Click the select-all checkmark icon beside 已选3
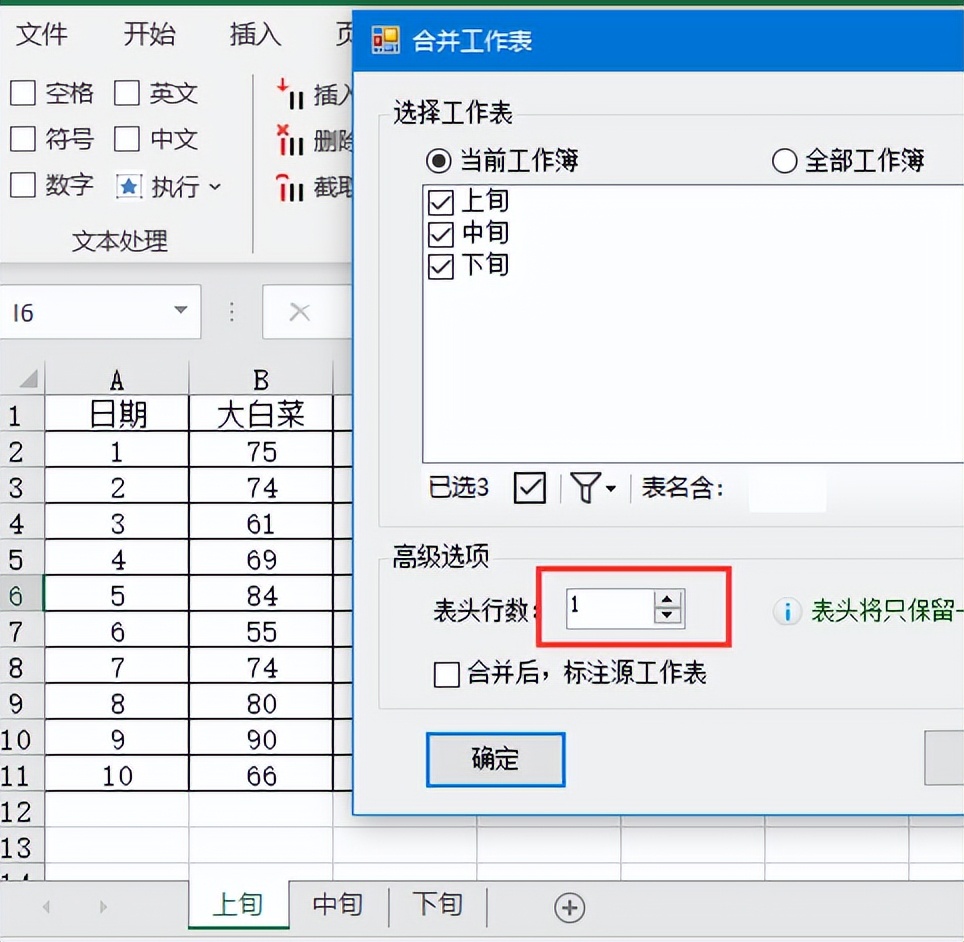Image resolution: width=964 pixels, height=942 pixels. pyautogui.click(x=529, y=488)
